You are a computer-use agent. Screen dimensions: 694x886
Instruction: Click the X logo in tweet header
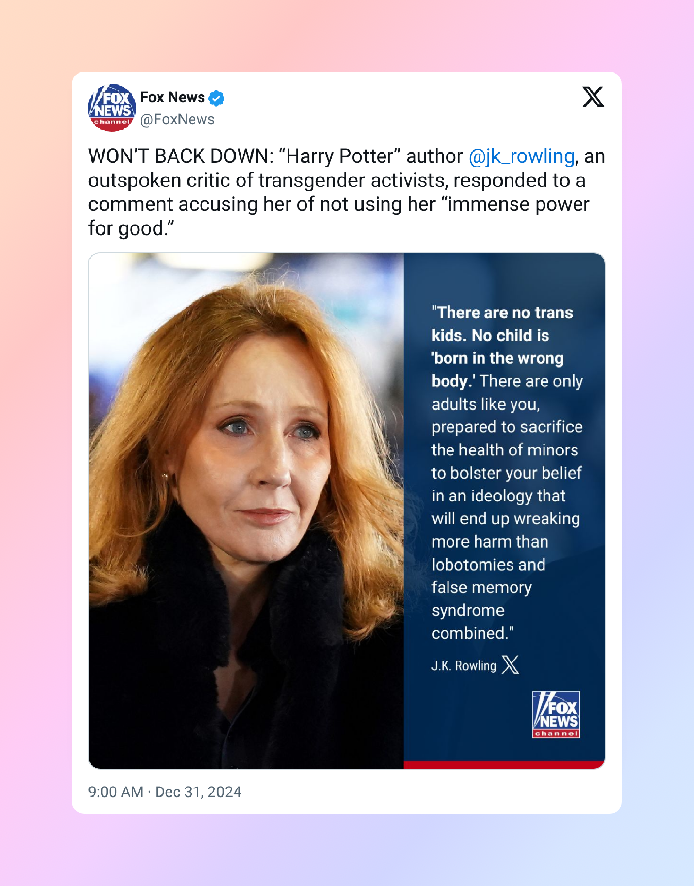[593, 97]
